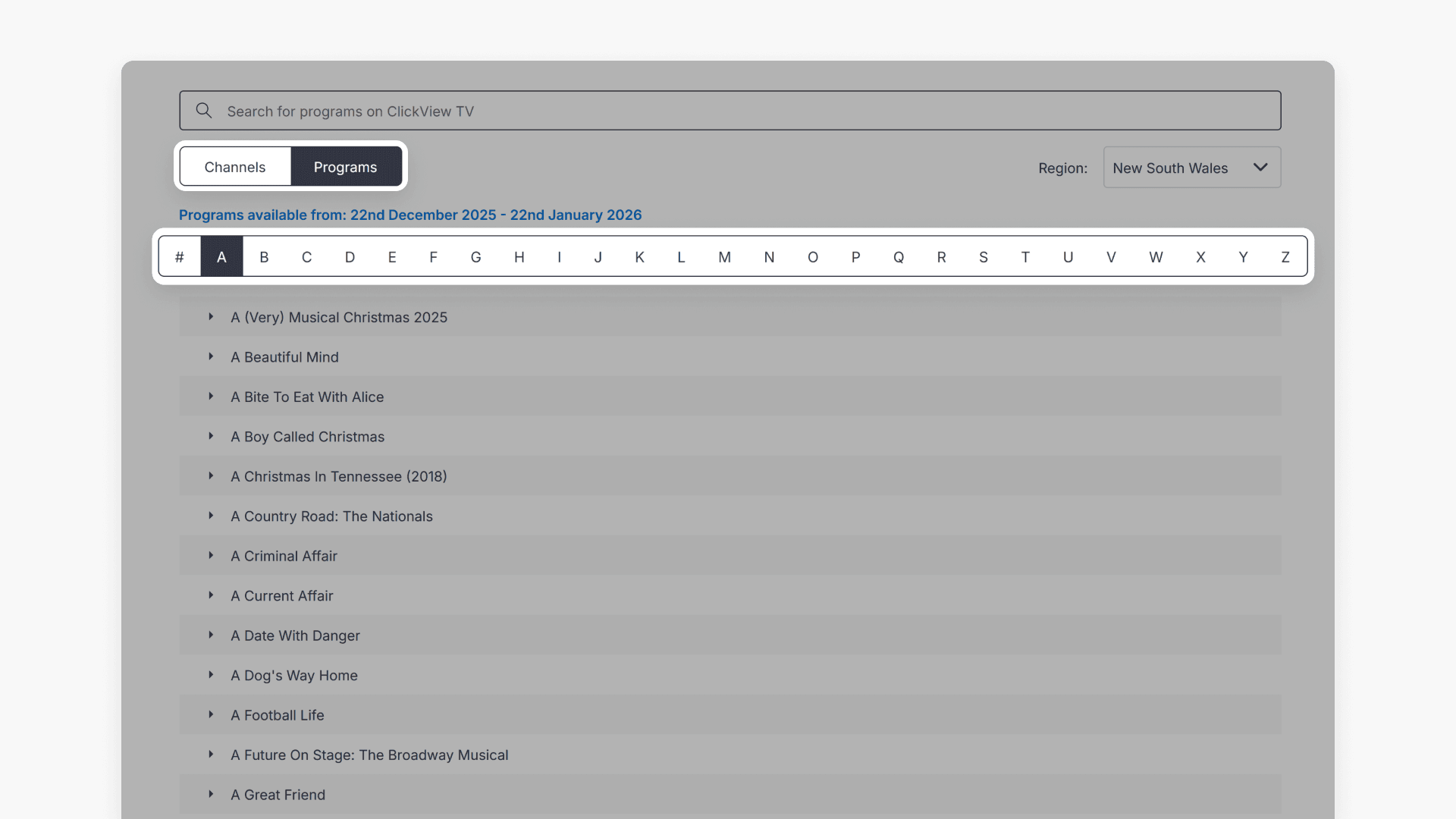1456x819 pixels.
Task: Click arrow beside A Criminal Affair
Action: (x=211, y=556)
